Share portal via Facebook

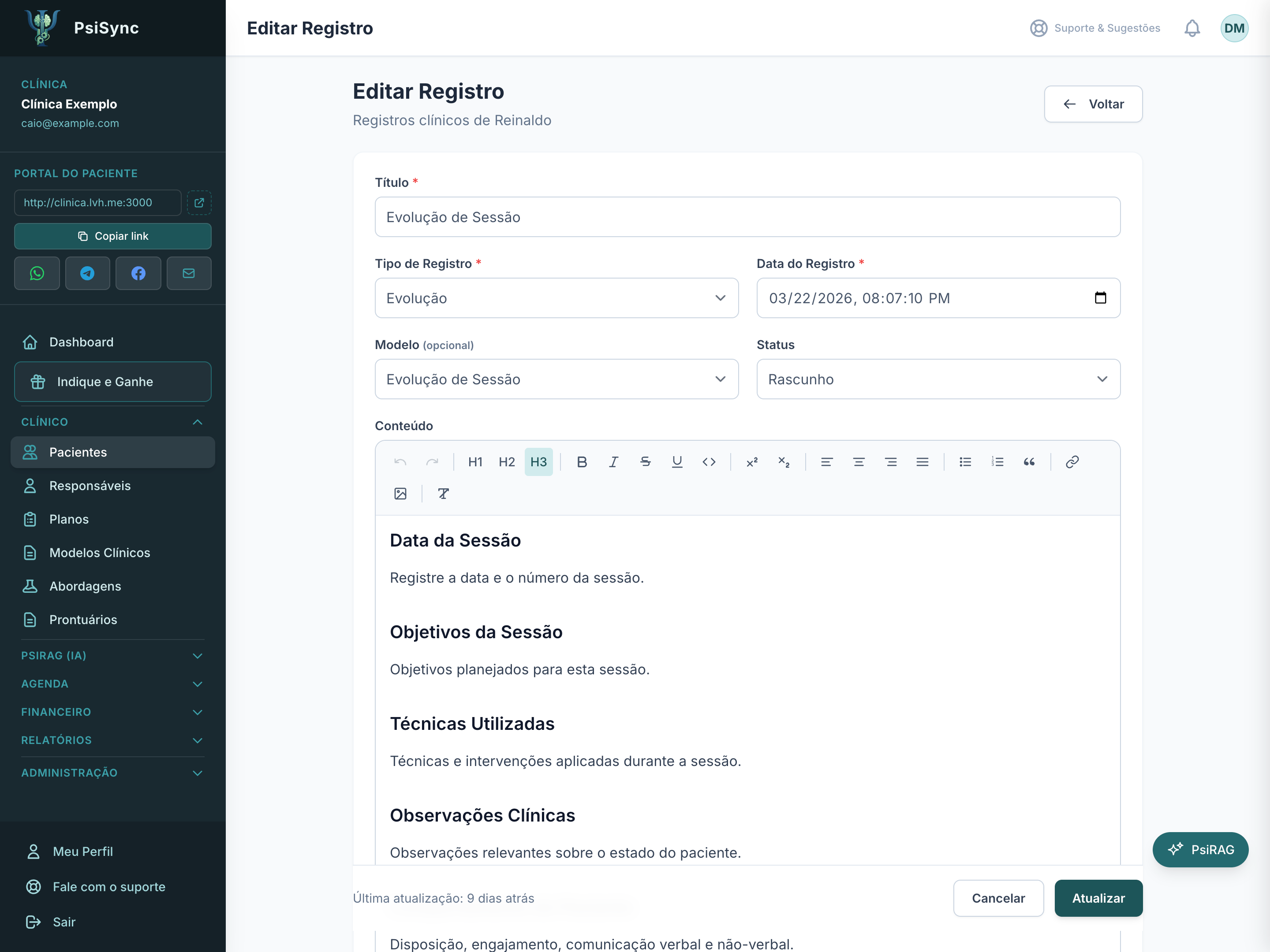click(138, 273)
